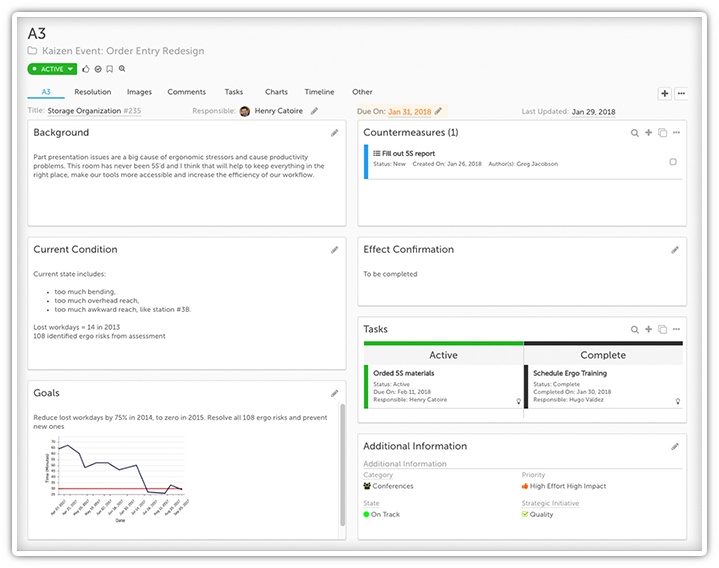The width and height of the screenshot is (719, 568).
Task: Edit the Goals section
Action: click(334, 393)
